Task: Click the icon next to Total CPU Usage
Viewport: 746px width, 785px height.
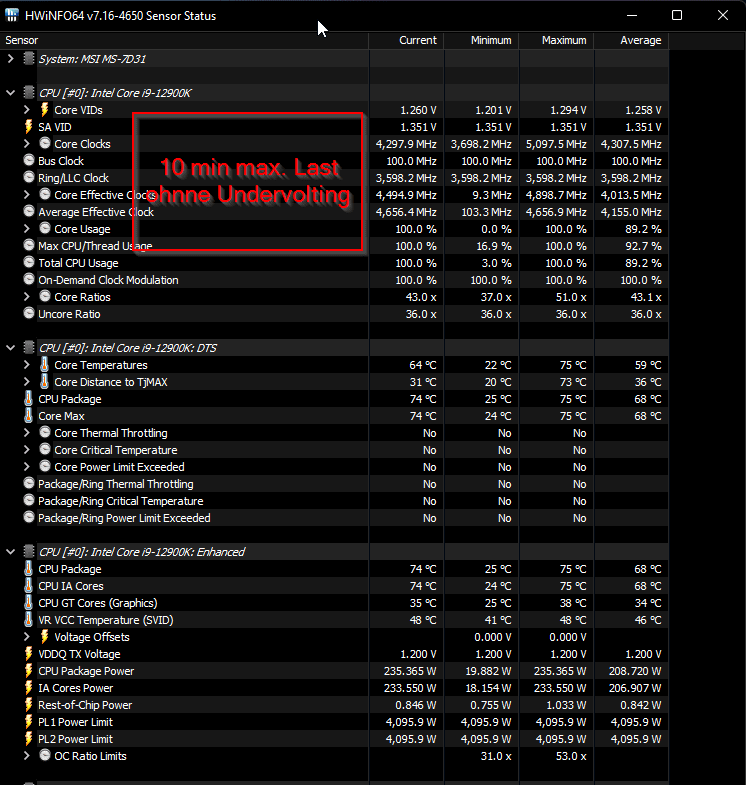Action: pos(29,262)
